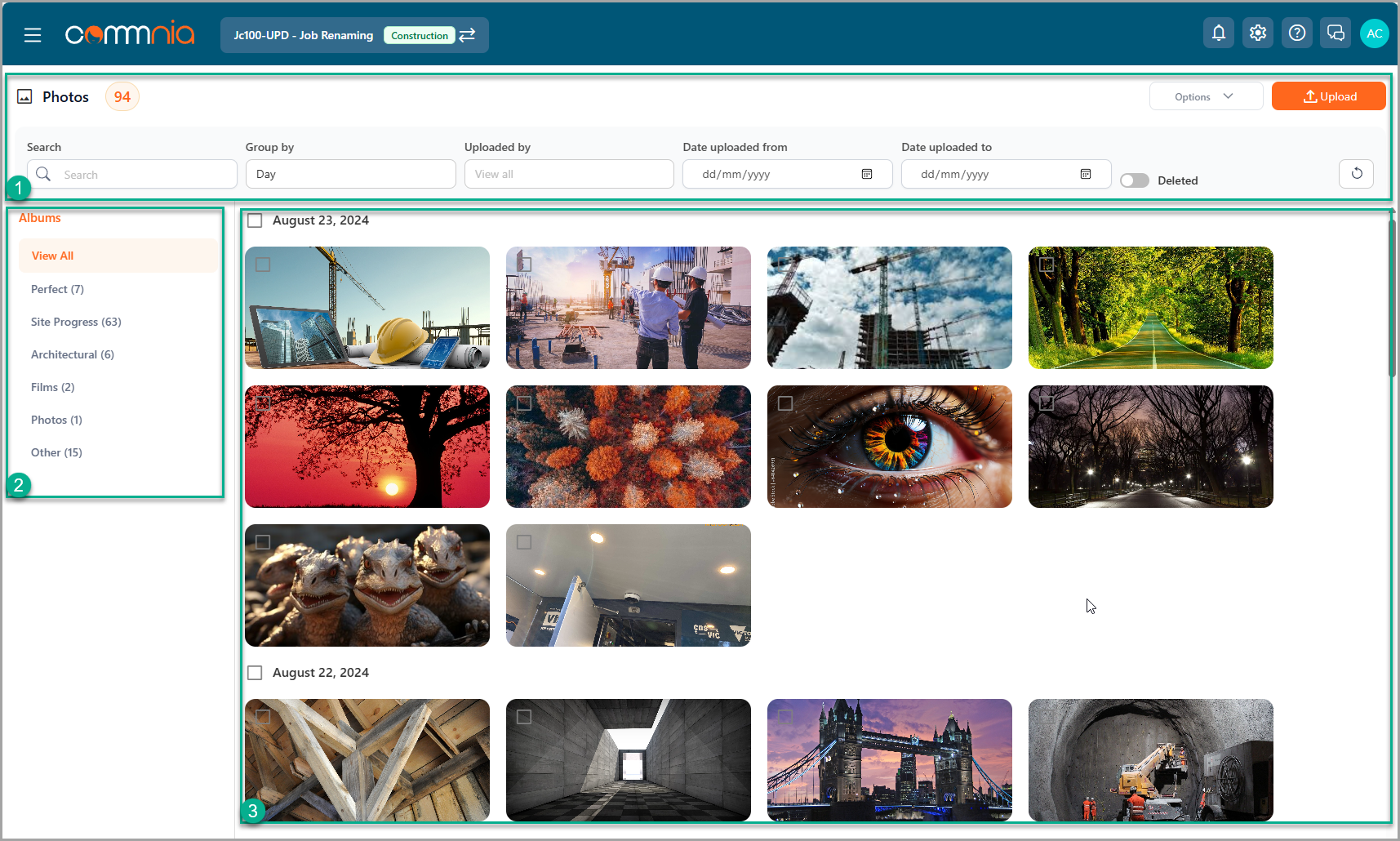The width and height of the screenshot is (1400, 841).
Task: Open notifications bell
Action: 1218,33
